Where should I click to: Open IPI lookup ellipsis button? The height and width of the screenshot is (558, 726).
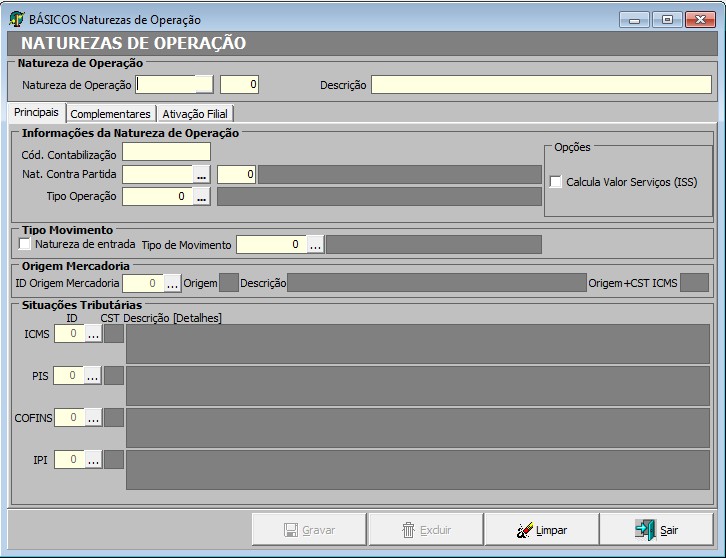[x=92, y=460]
